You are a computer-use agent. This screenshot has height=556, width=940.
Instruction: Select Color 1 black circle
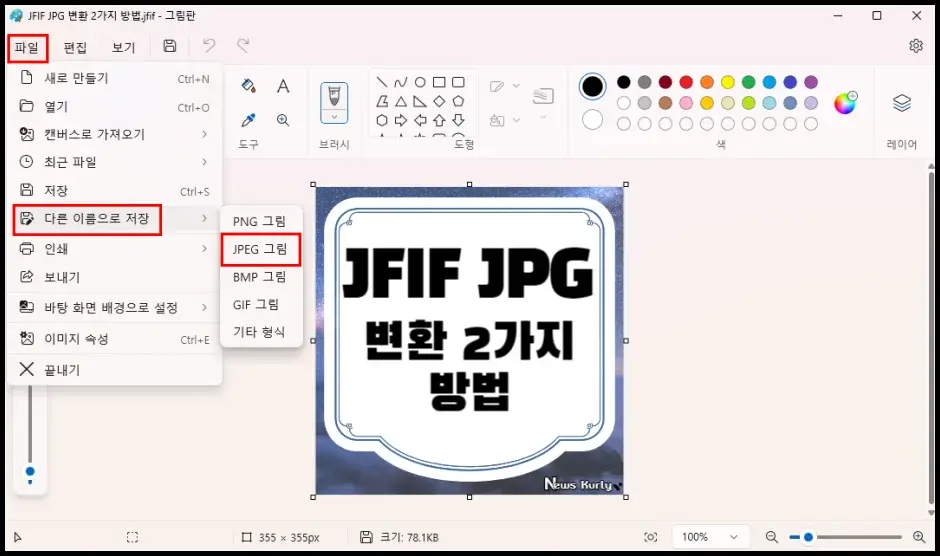[x=592, y=87]
